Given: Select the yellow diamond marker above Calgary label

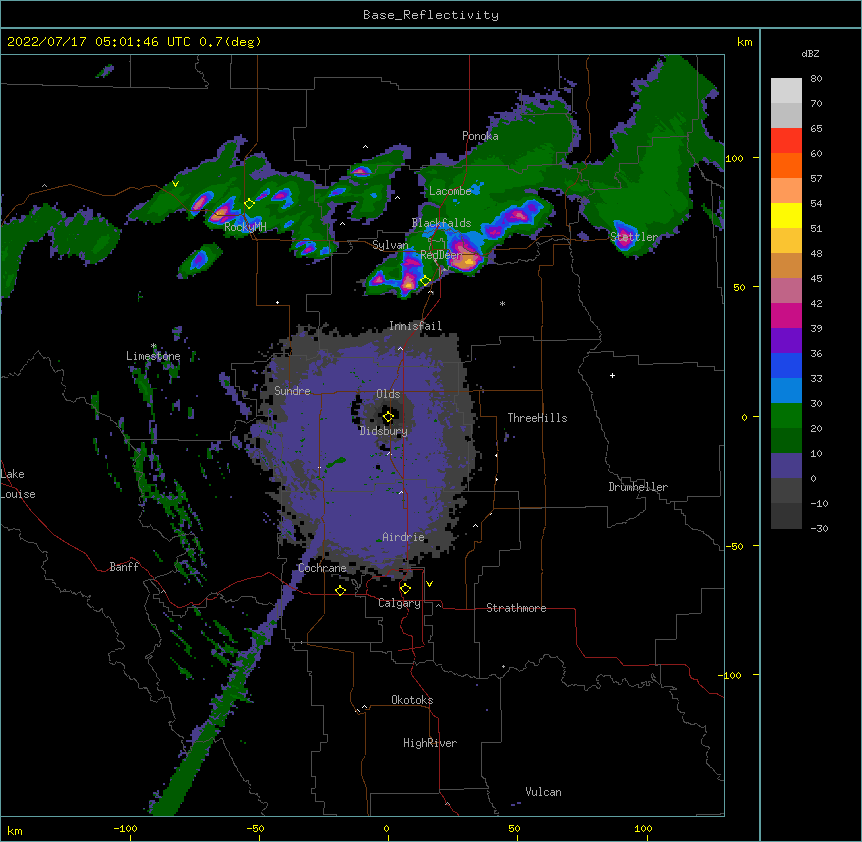Looking at the screenshot, I should tap(405, 589).
